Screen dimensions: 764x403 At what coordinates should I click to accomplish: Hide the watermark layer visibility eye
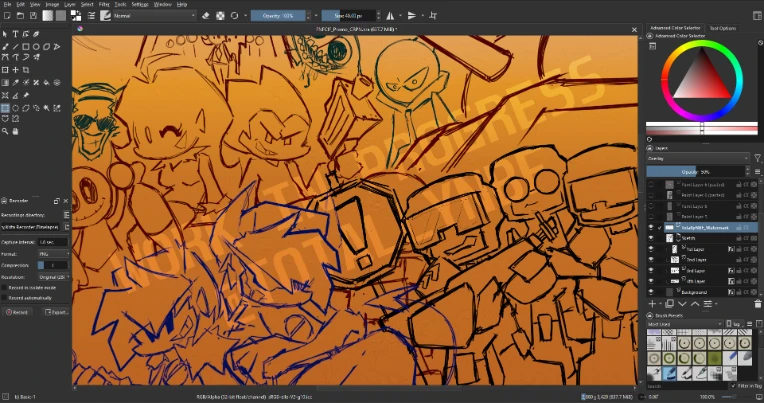651,228
